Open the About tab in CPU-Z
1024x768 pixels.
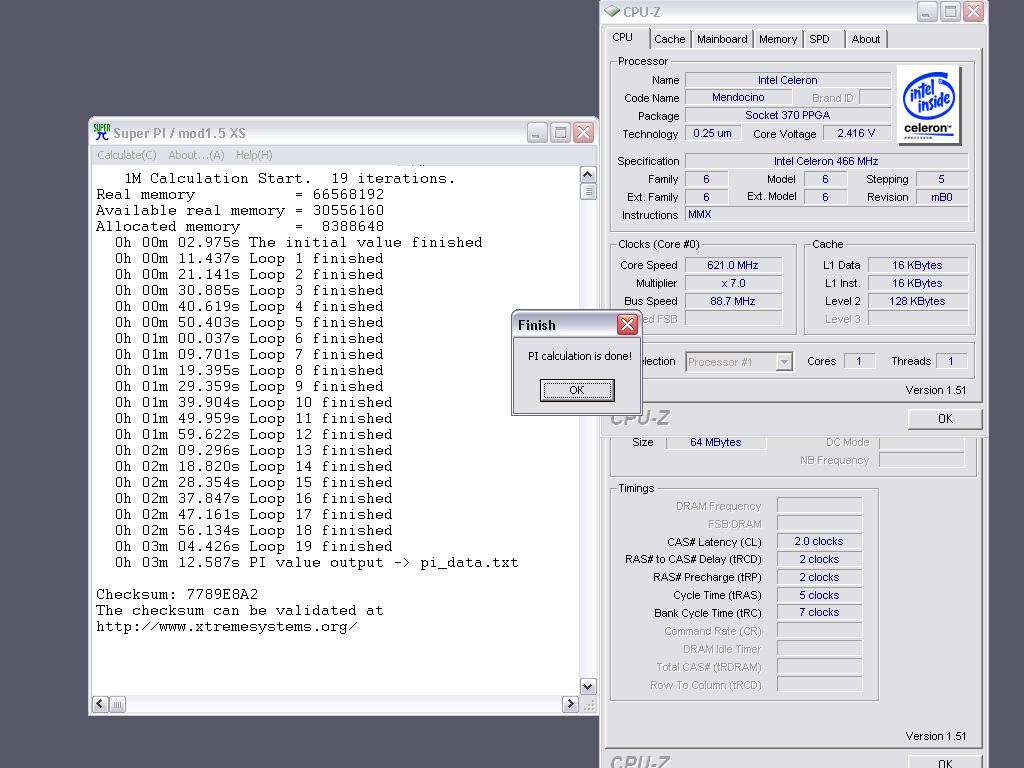865,39
